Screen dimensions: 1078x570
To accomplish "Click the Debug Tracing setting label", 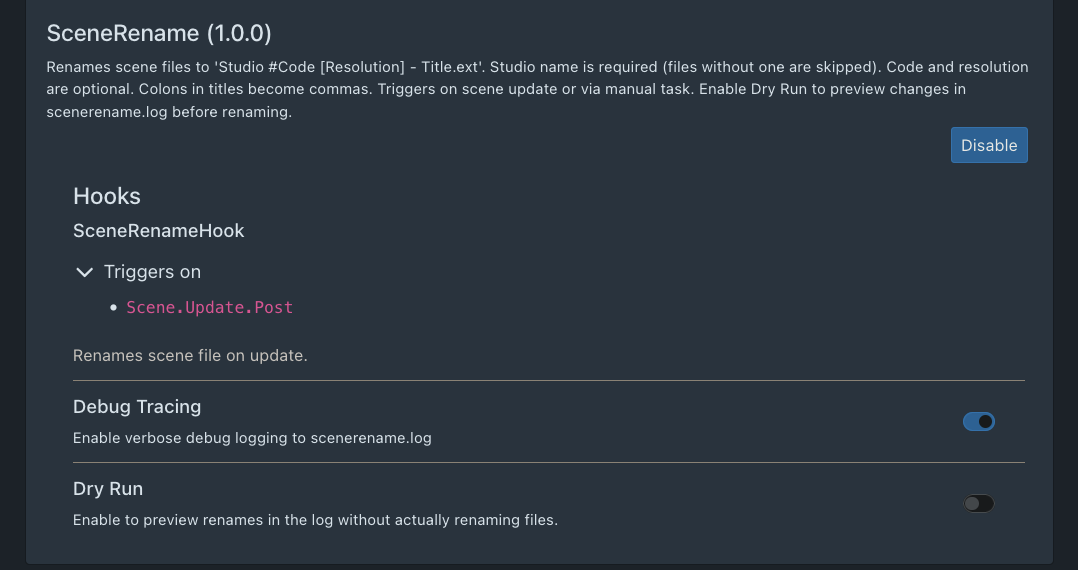I will [x=137, y=407].
